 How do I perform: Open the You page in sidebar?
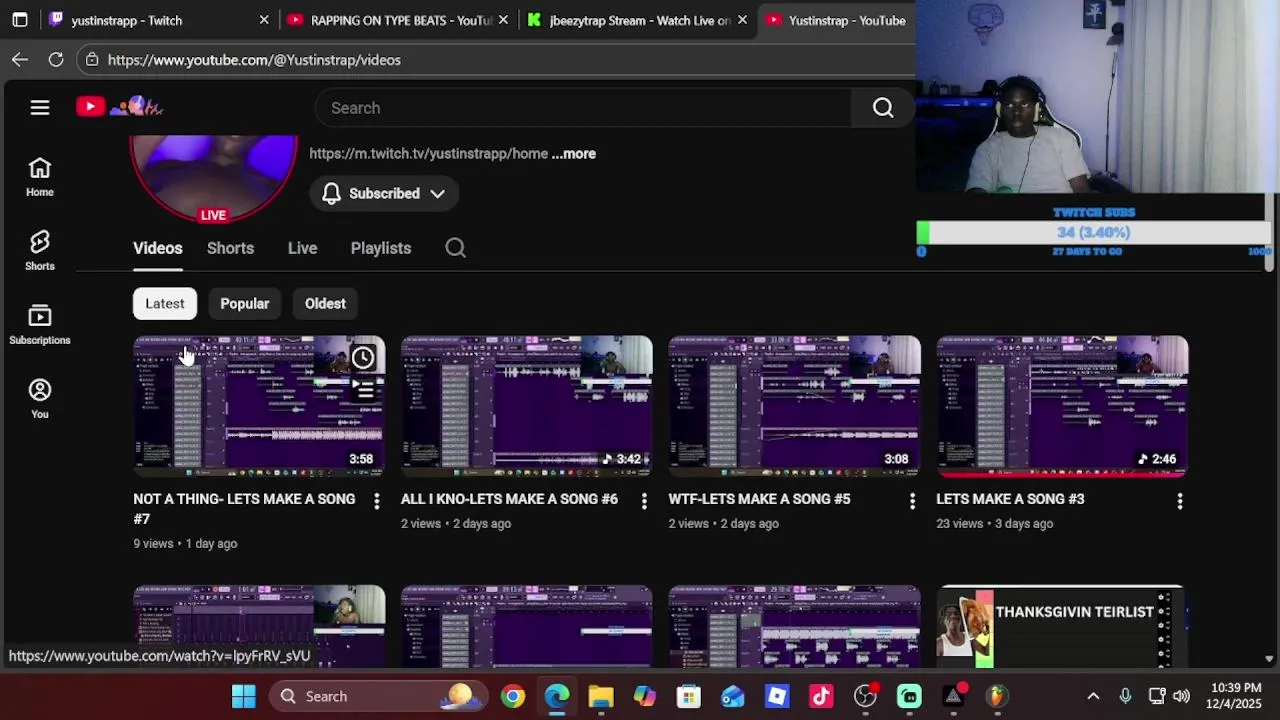pos(40,399)
